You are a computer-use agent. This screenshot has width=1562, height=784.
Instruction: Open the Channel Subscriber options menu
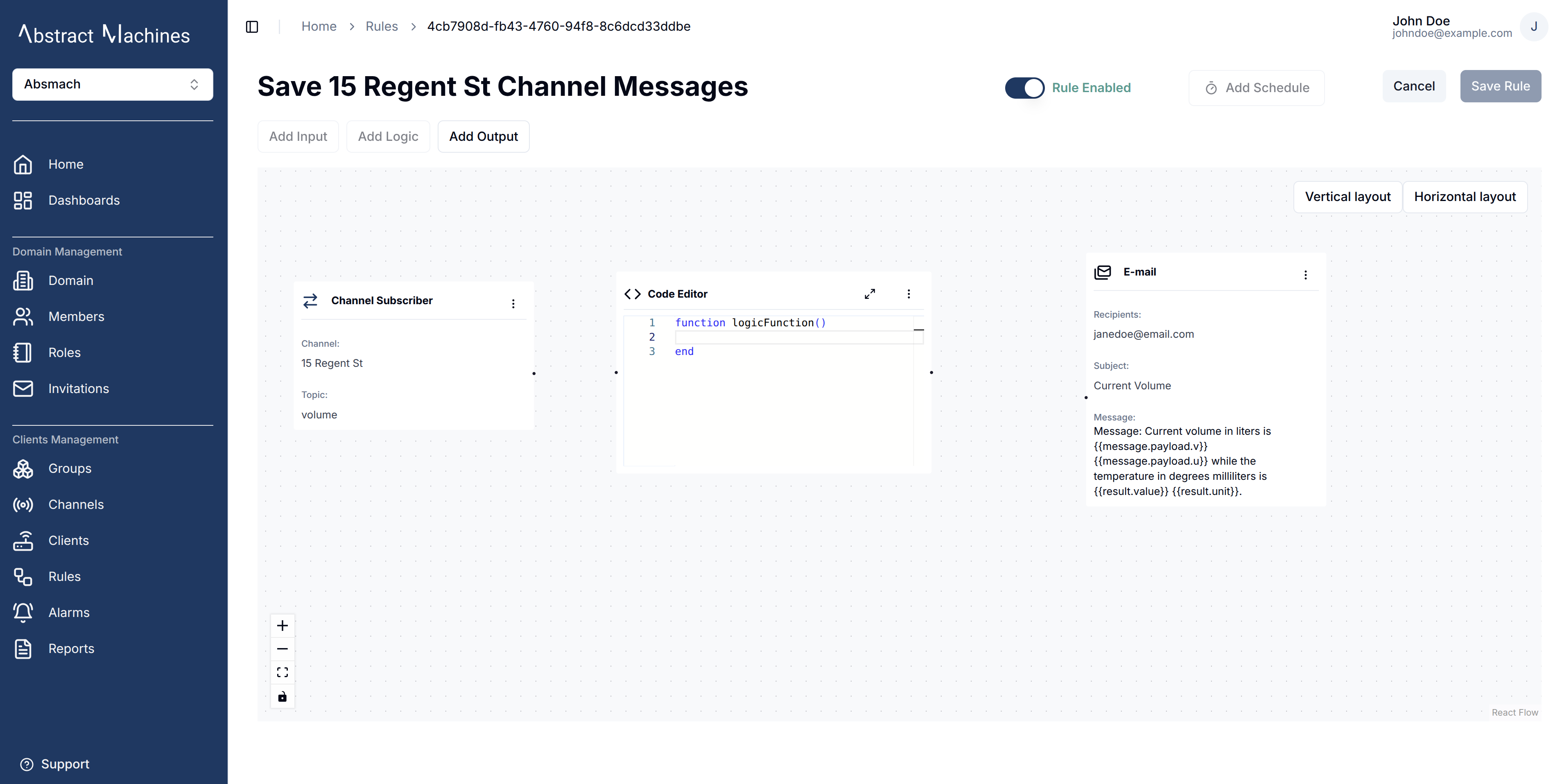(513, 303)
